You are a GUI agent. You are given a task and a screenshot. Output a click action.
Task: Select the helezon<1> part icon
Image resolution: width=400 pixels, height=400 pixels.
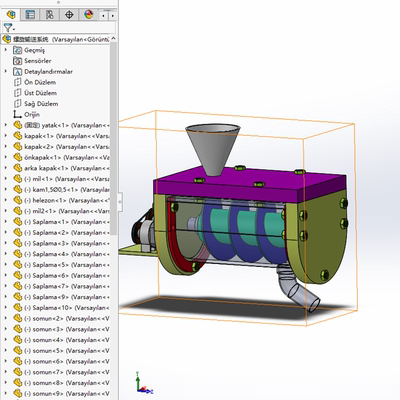(x=18, y=200)
